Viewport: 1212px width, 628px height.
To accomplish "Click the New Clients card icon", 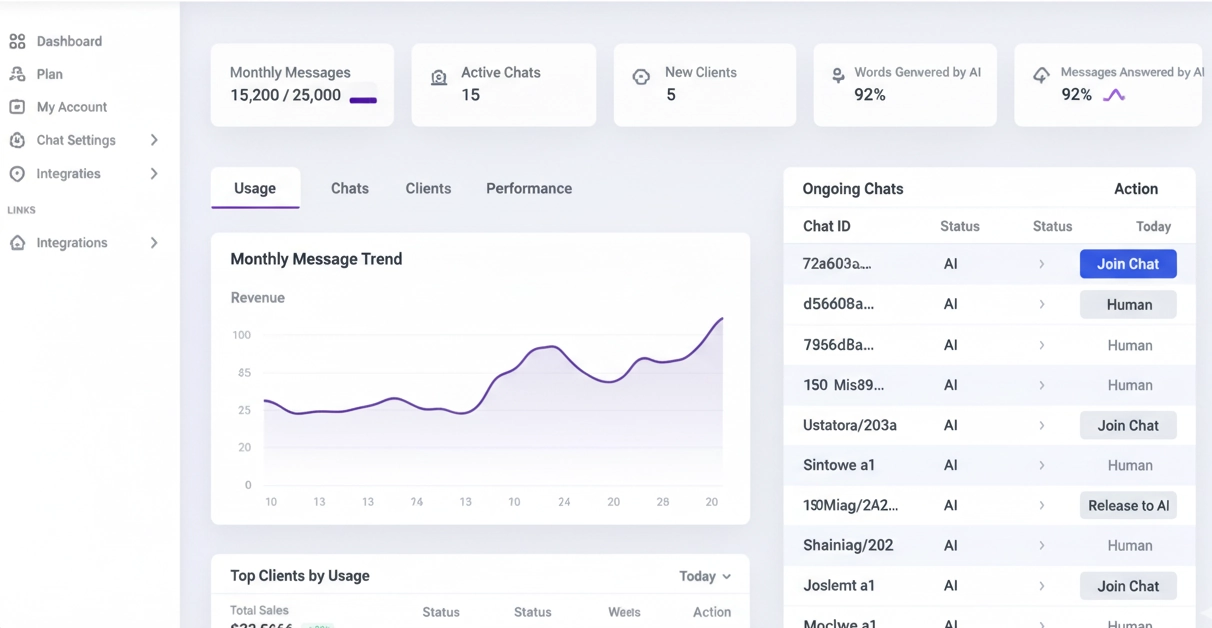I will click(641, 77).
